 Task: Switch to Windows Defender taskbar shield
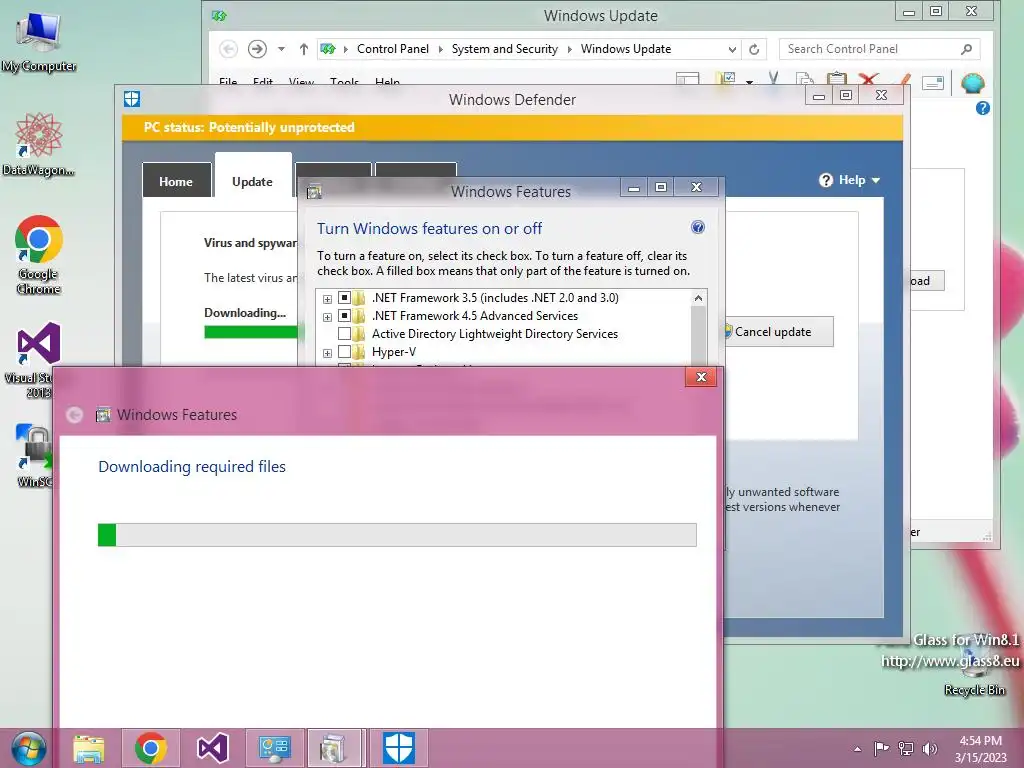pos(398,748)
